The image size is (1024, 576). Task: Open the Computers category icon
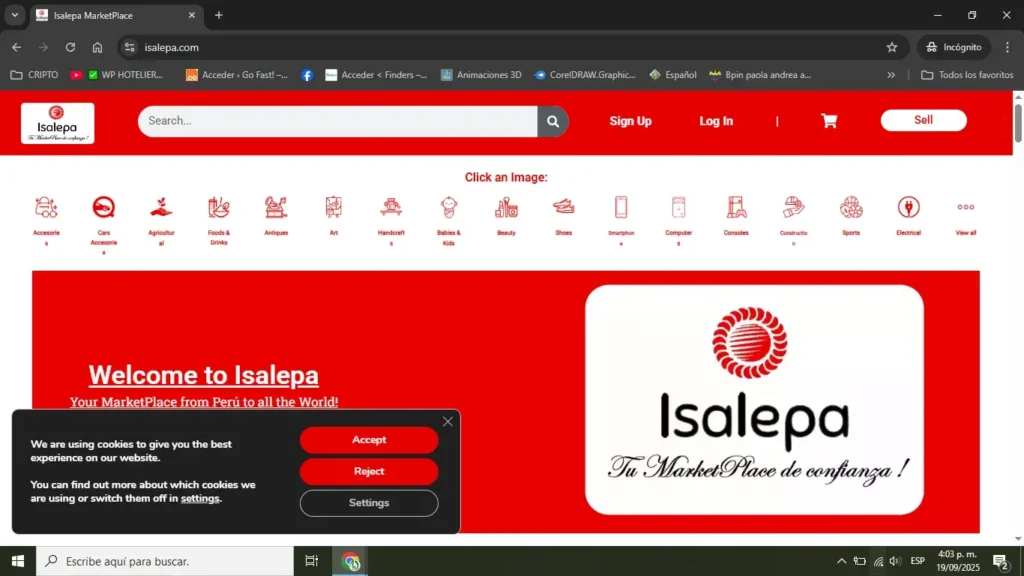679,208
